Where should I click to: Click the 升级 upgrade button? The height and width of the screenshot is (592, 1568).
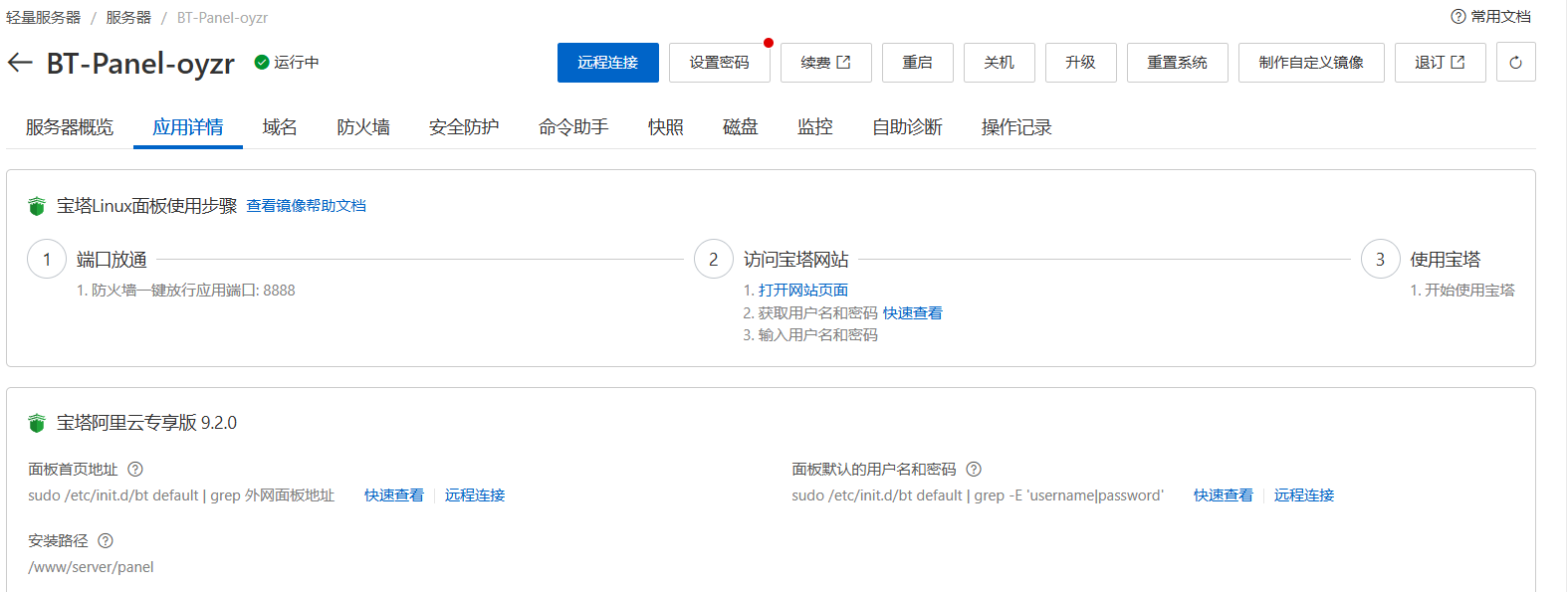pos(1081,63)
